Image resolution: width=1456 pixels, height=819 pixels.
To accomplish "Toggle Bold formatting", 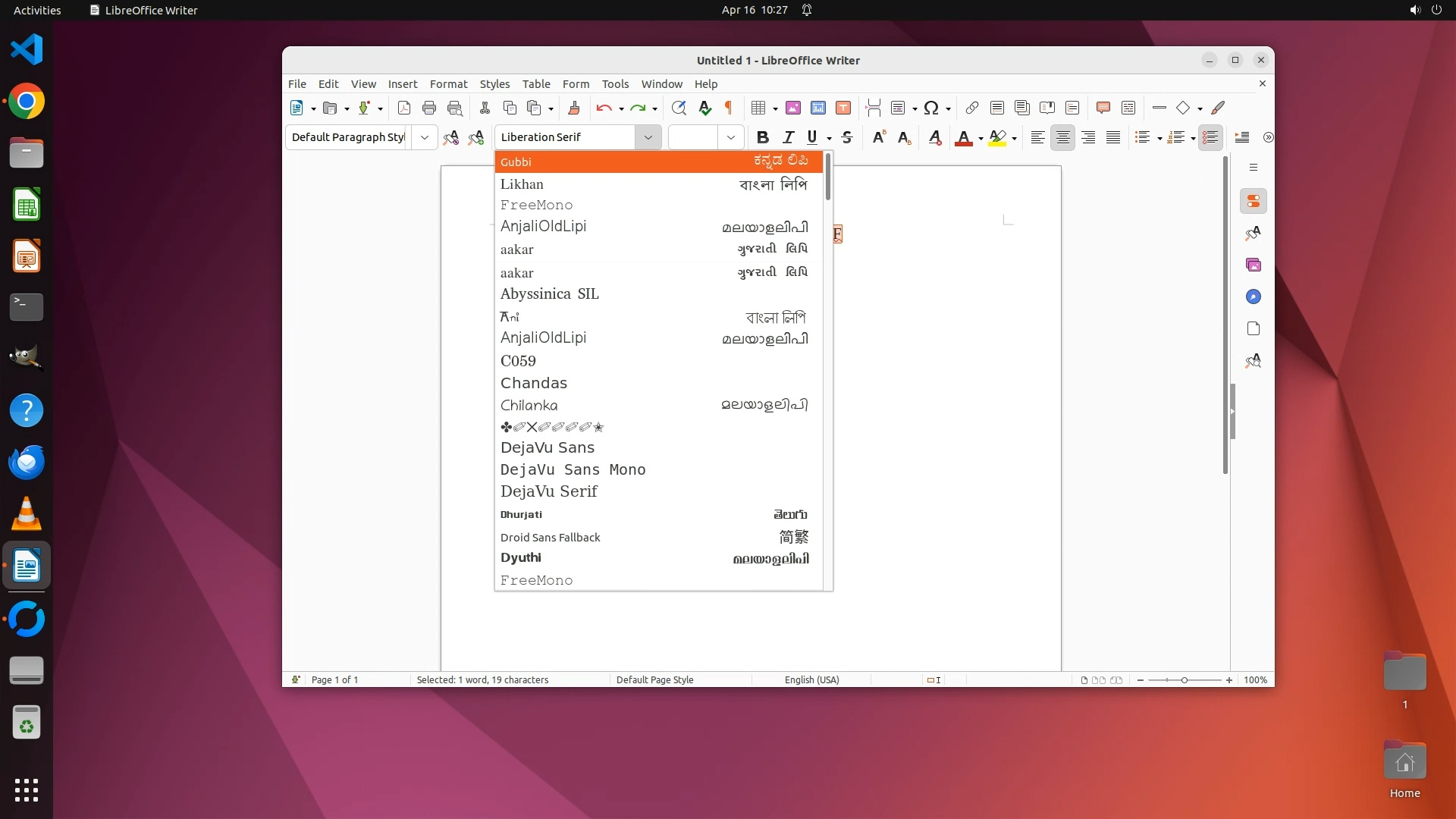I will pos(763,137).
